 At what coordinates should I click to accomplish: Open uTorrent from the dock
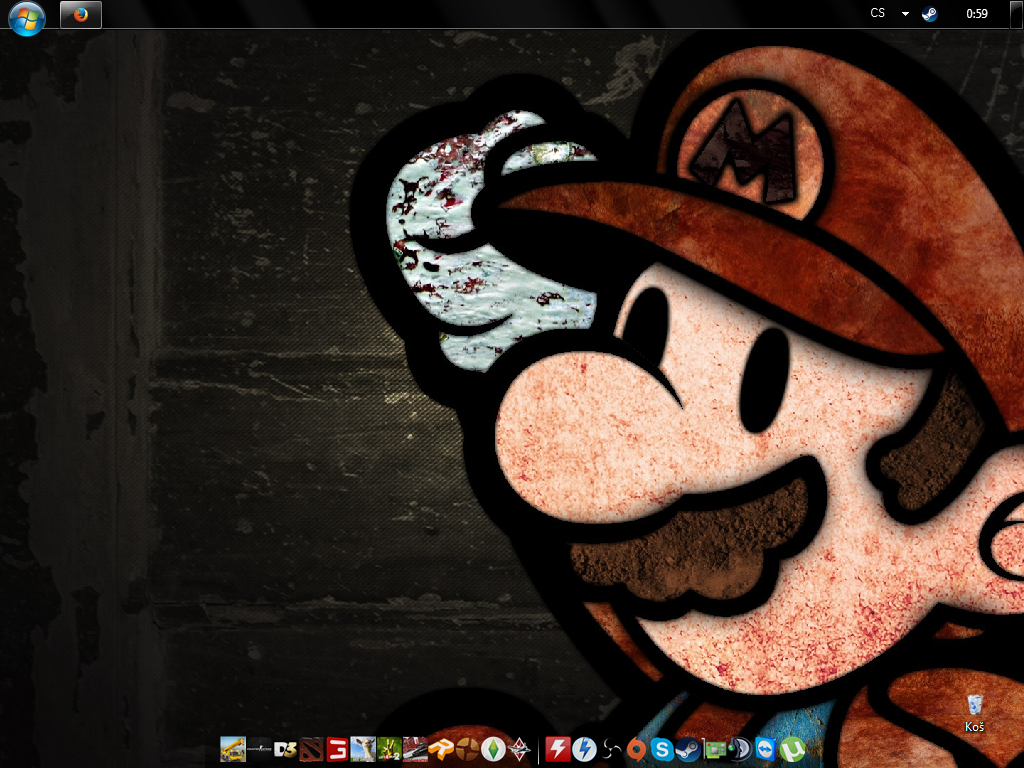[x=793, y=749]
